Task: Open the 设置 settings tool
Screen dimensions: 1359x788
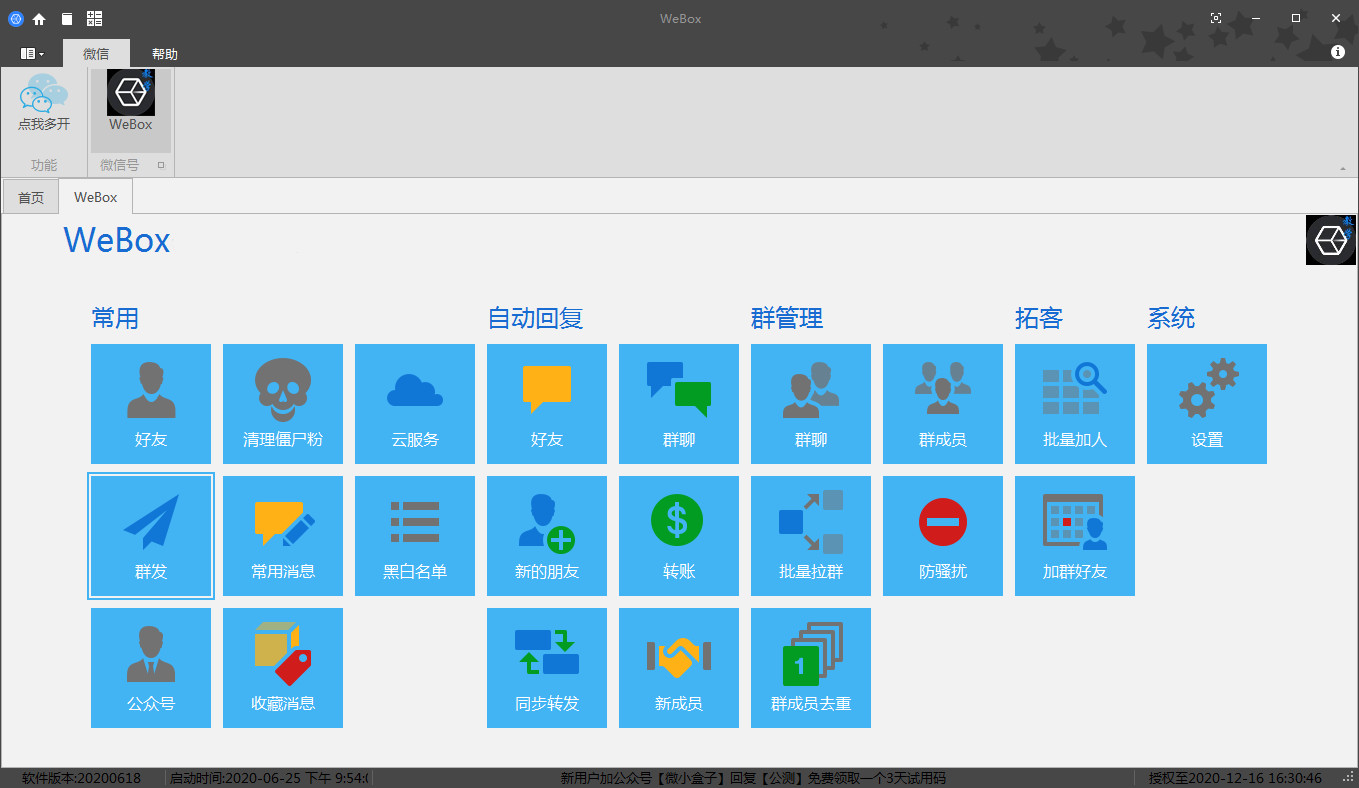Action: [1207, 404]
